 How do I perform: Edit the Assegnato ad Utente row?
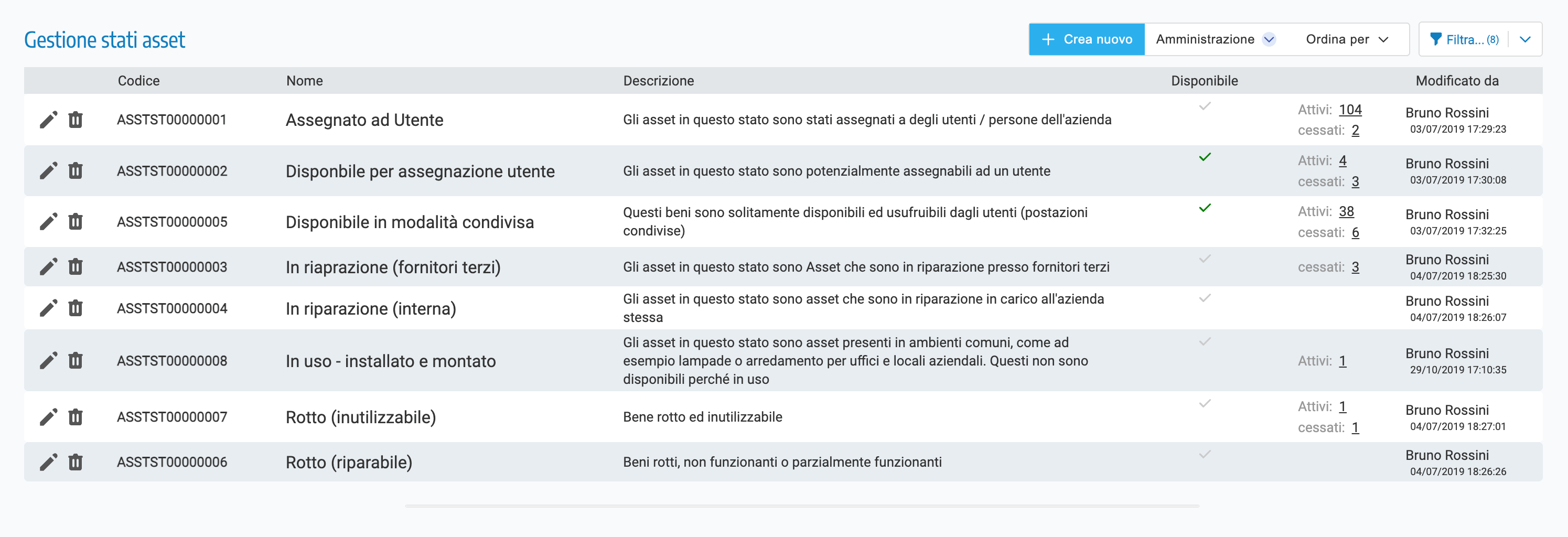[48, 120]
